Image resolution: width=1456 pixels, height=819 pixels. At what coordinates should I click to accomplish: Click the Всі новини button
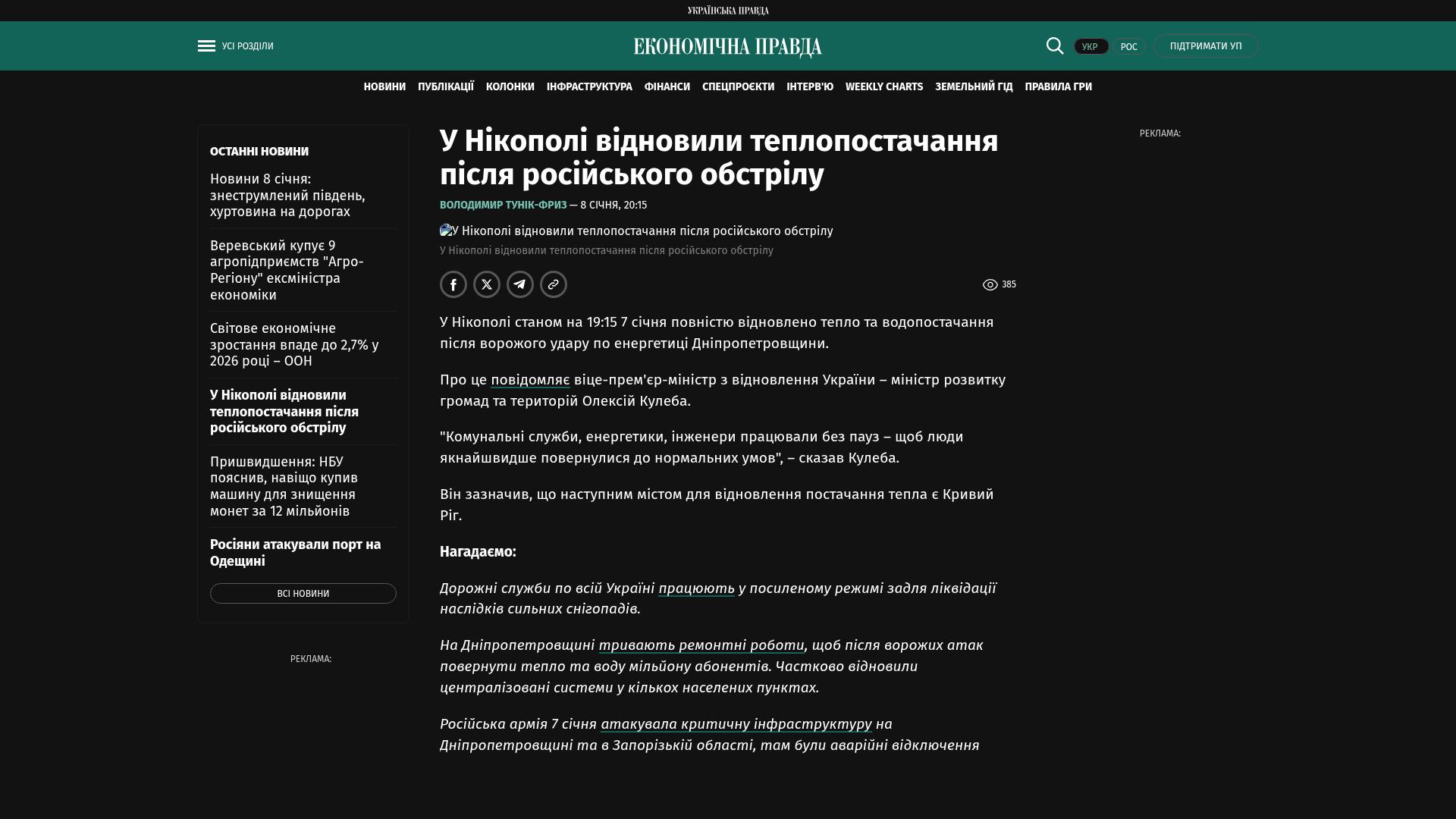click(303, 594)
